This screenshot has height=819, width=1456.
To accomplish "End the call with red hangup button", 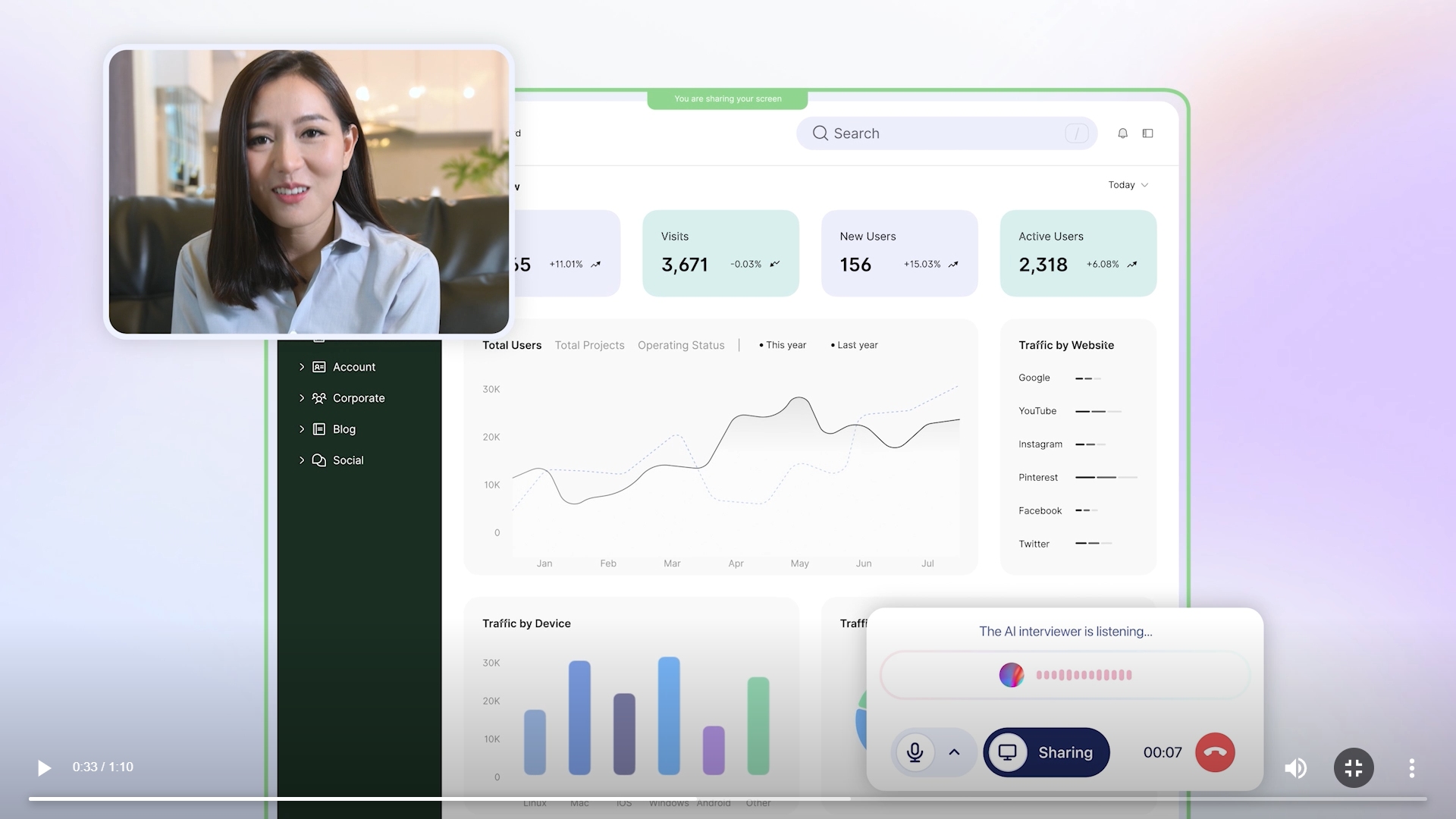I will (1215, 752).
